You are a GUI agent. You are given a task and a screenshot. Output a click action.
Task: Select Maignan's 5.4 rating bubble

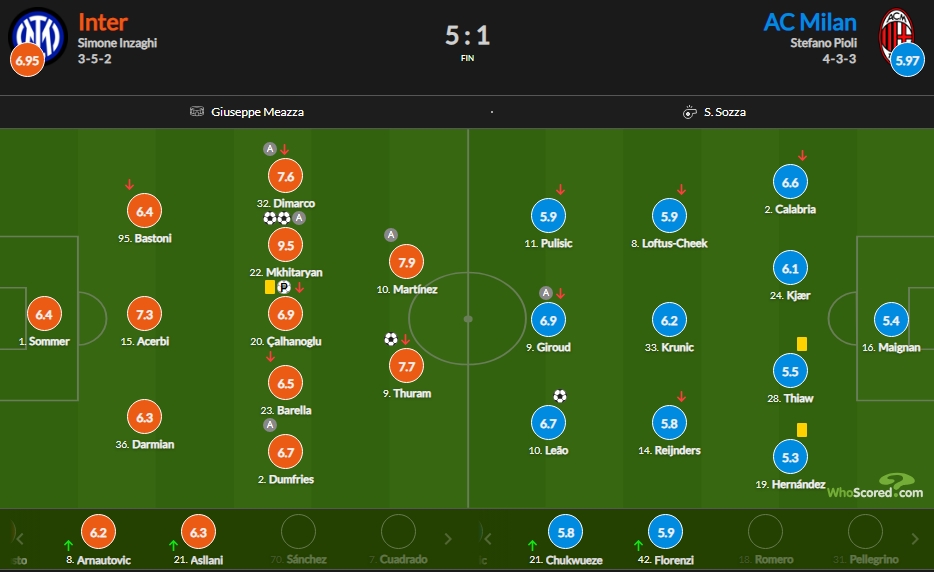[x=891, y=320]
